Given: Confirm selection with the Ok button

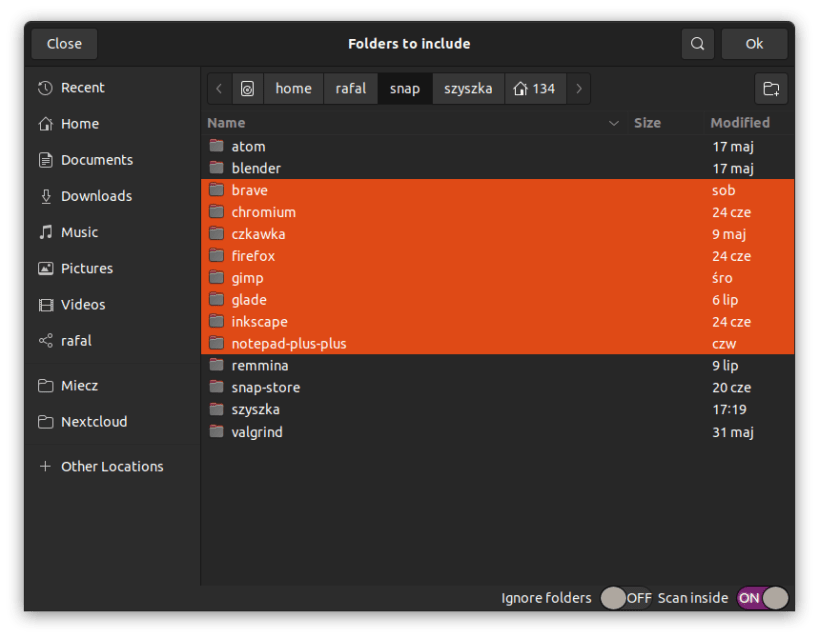Looking at the screenshot, I should pyautogui.click(x=754, y=43).
